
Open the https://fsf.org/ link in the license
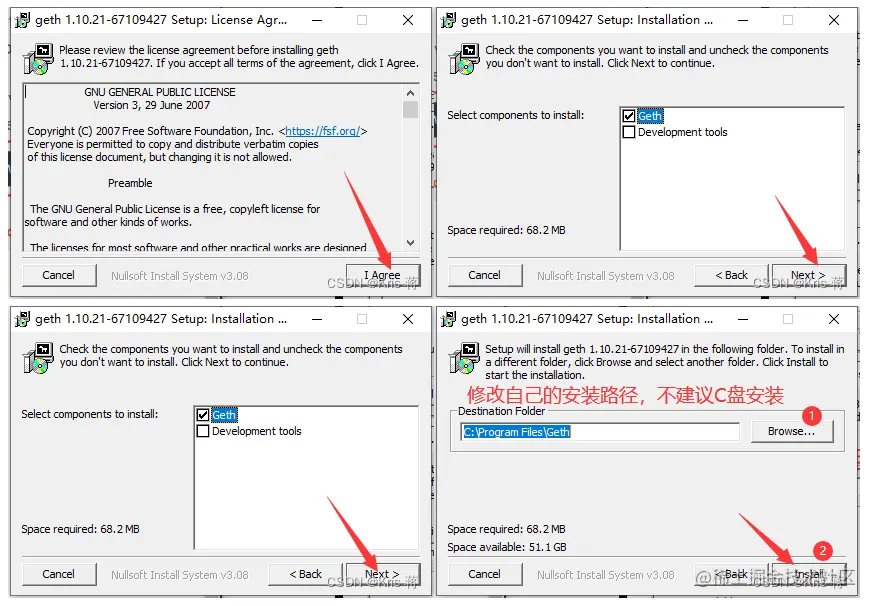323,131
